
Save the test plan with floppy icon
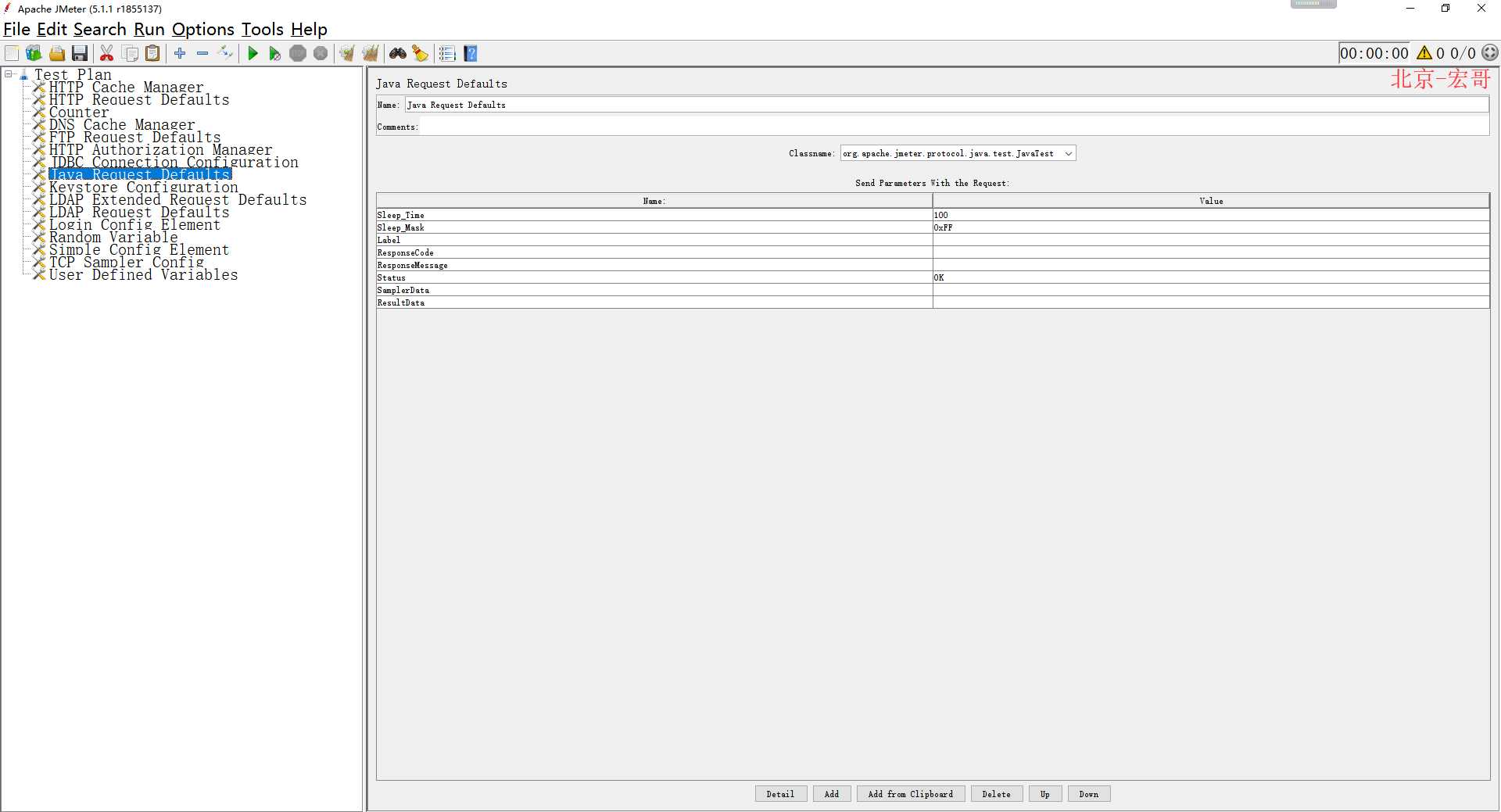(80, 53)
